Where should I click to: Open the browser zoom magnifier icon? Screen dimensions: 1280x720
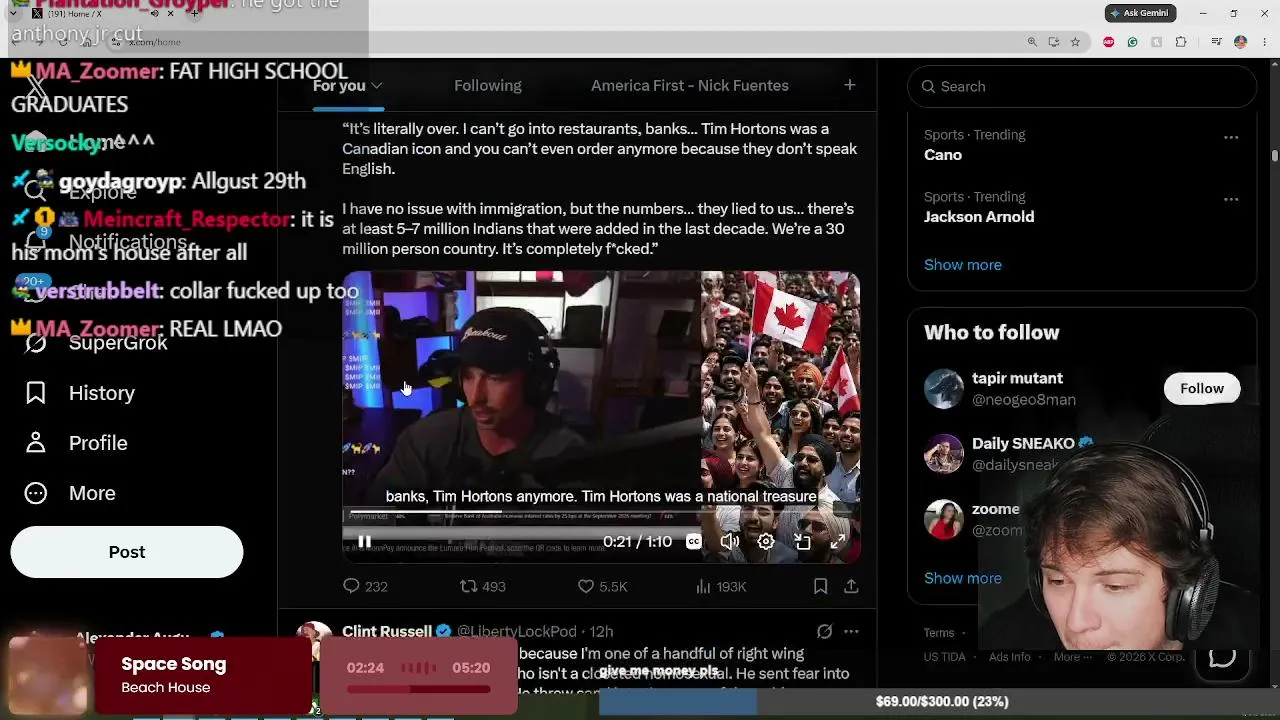(x=1032, y=42)
